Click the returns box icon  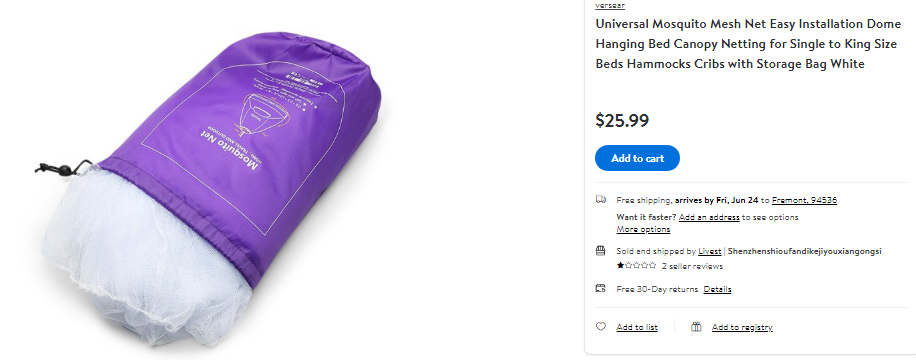(601, 288)
